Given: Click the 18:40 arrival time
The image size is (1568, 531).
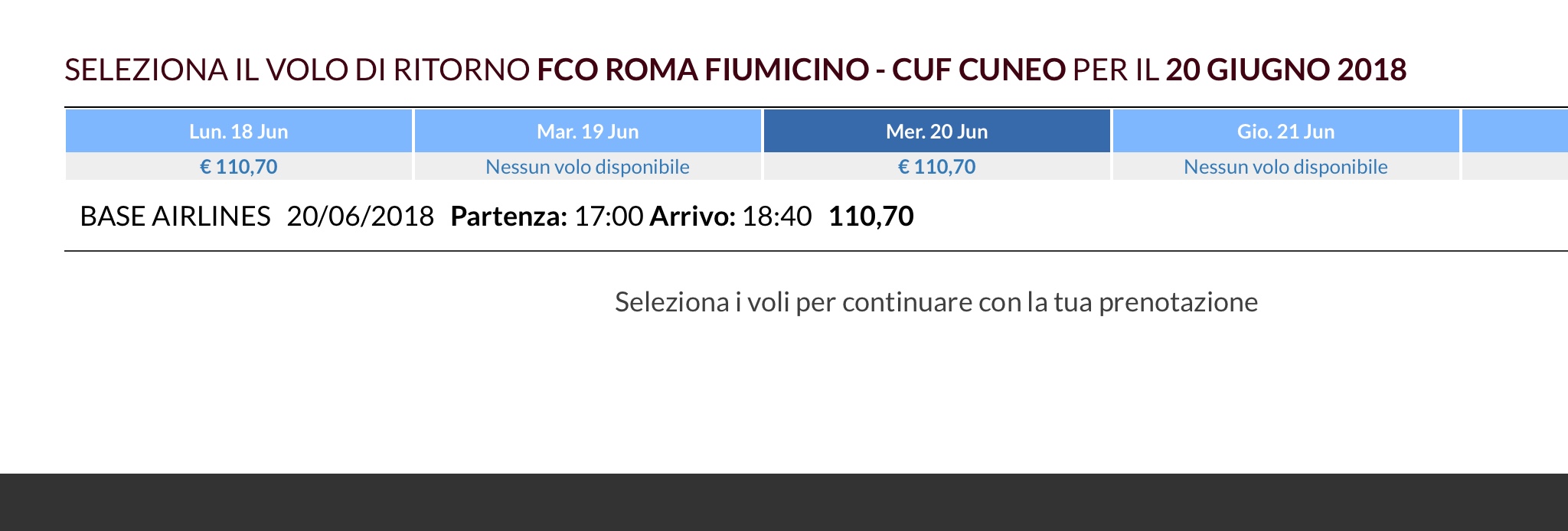Looking at the screenshot, I should click(776, 217).
